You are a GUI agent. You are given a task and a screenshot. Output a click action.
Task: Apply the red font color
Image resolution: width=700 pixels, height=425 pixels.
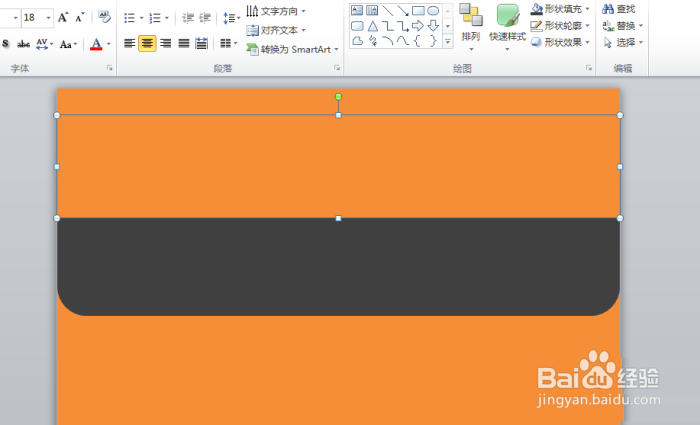click(x=96, y=43)
